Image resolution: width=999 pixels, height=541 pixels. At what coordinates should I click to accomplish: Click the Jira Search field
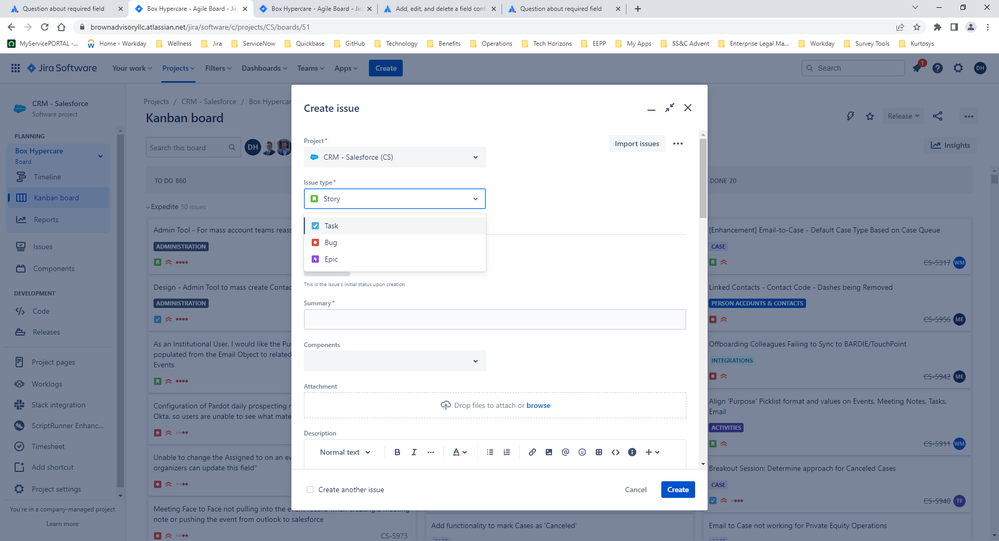click(852, 68)
